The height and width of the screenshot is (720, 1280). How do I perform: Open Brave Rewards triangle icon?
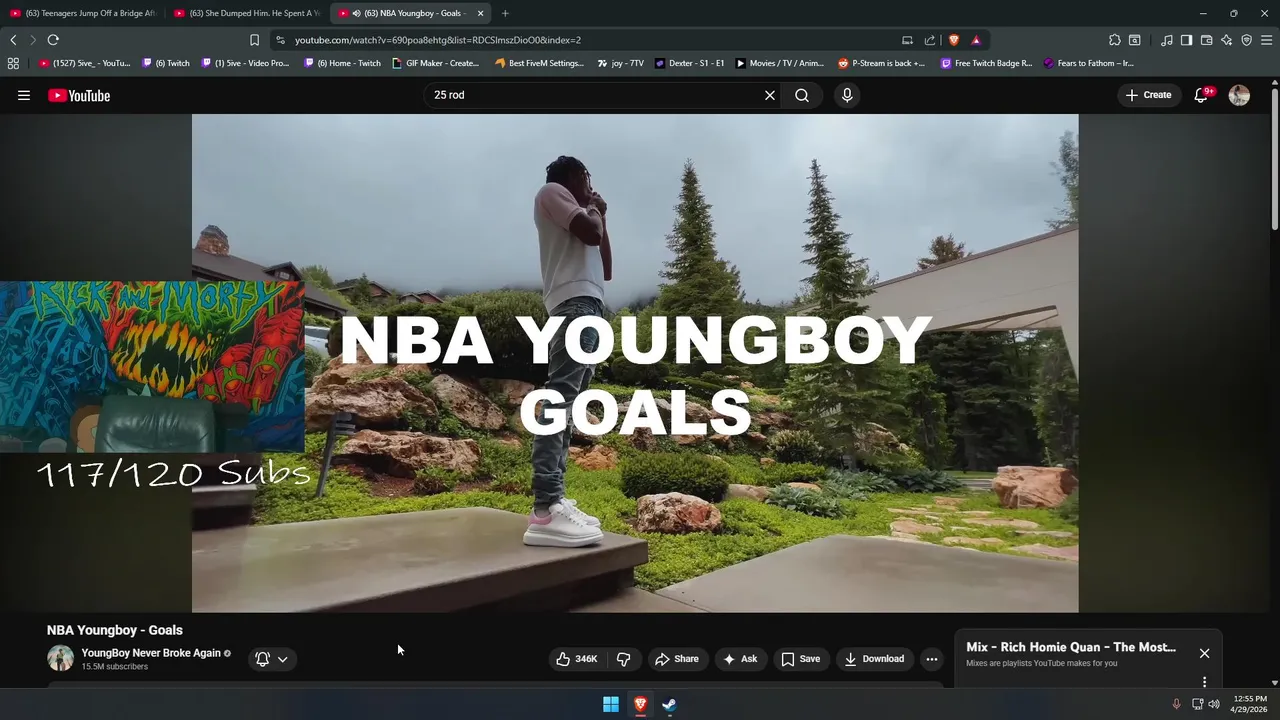(x=976, y=40)
